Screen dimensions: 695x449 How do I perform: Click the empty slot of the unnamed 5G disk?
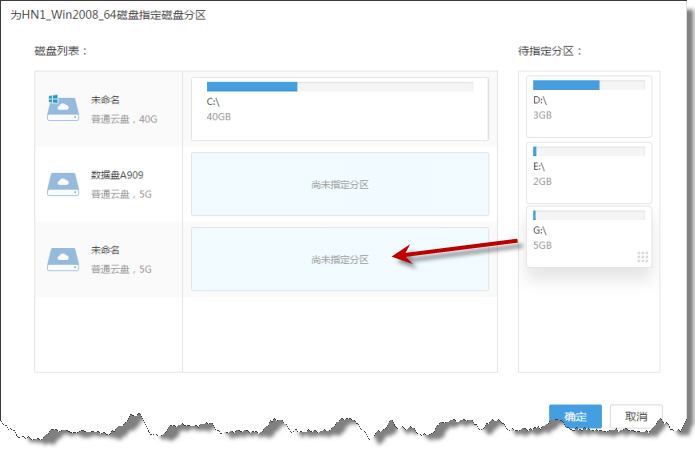339,259
